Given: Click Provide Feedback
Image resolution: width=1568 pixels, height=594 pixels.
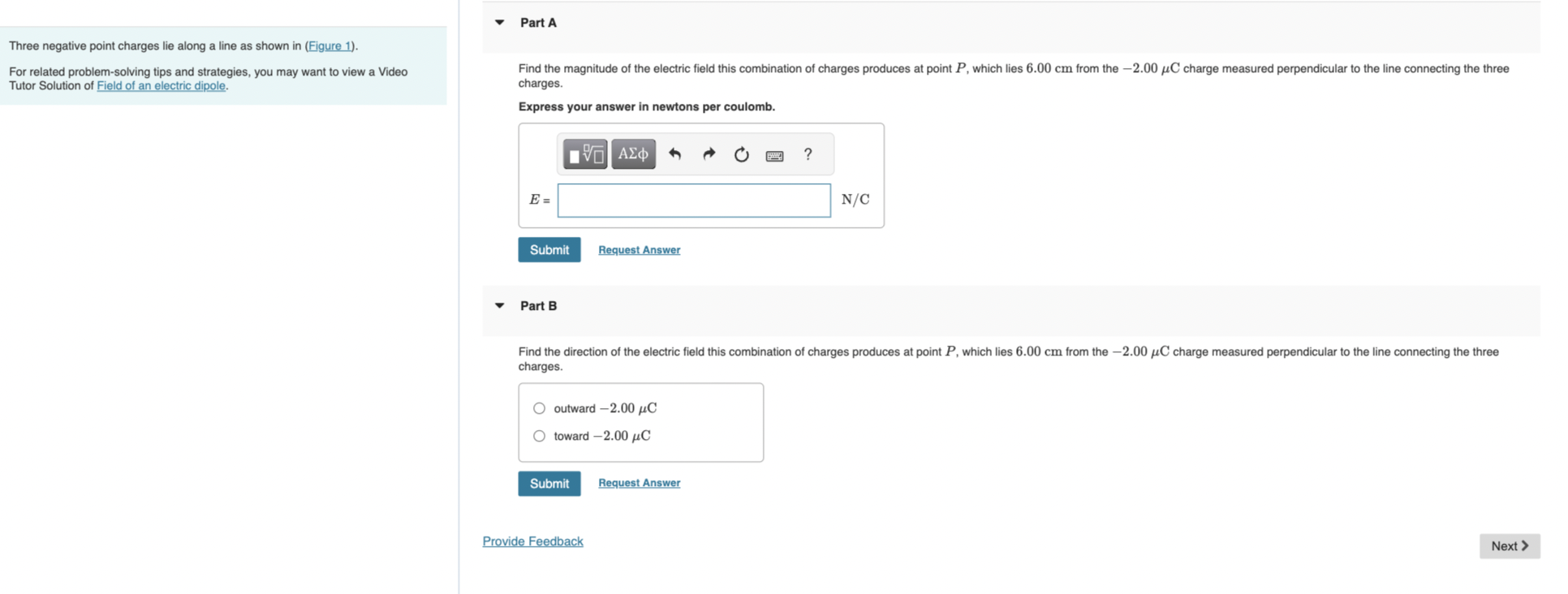Looking at the screenshot, I should coord(532,540).
